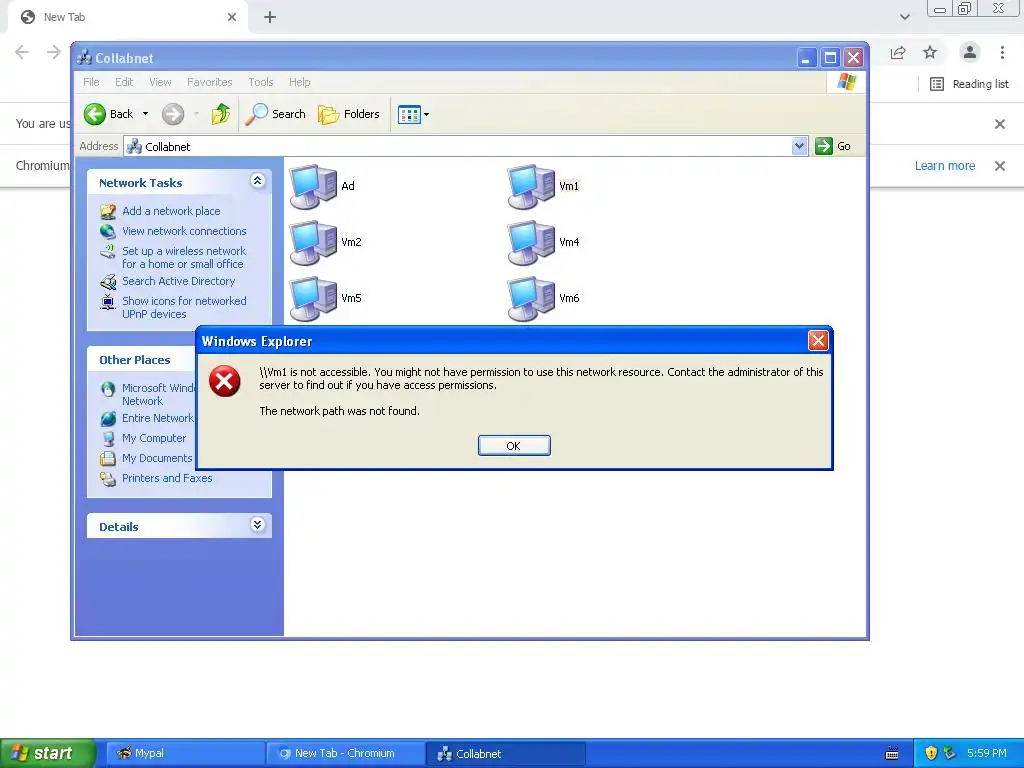
Task: Click Add a network place
Action: coord(171,211)
